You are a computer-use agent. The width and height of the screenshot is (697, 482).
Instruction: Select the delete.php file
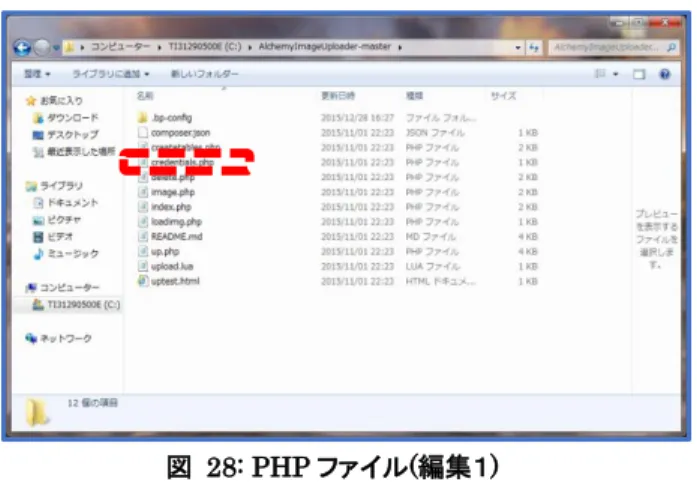click(172, 177)
